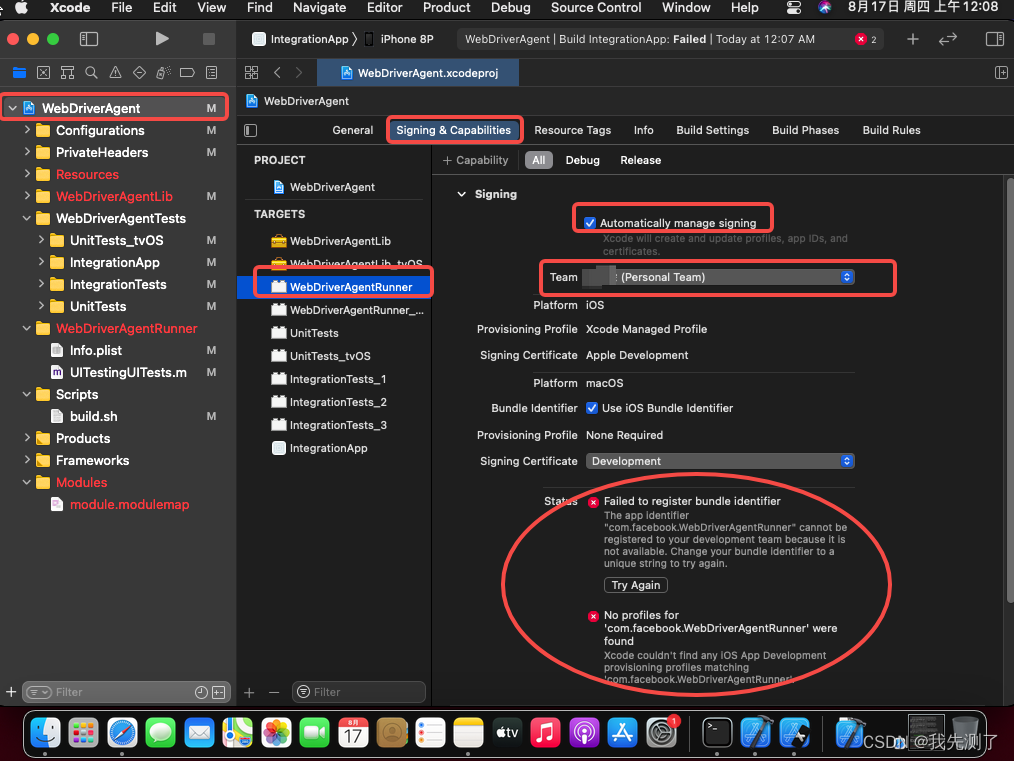Run the build with the Play button
This screenshot has width=1014, height=761.
(x=162, y=38)
